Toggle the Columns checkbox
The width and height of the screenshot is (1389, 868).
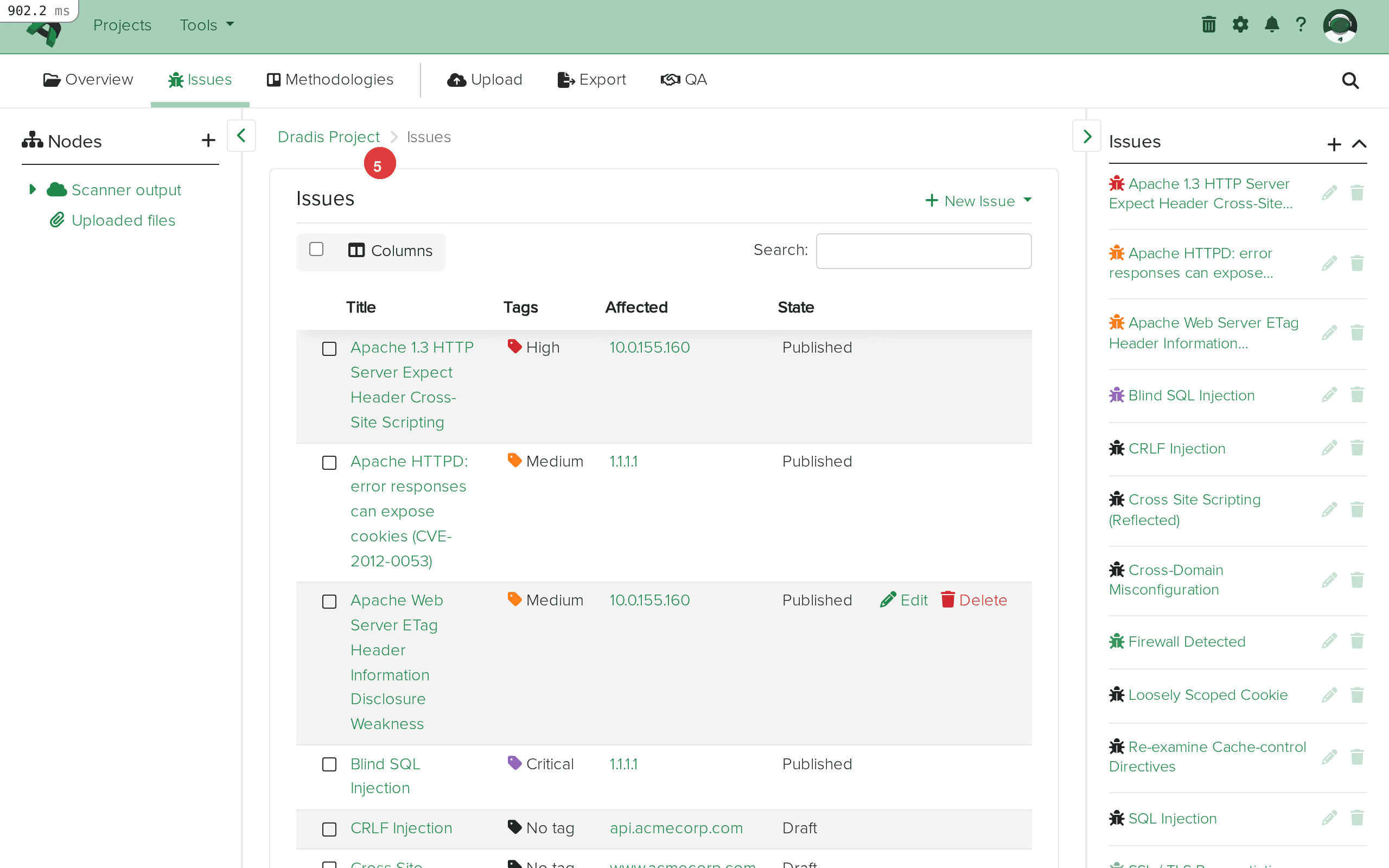click(317, 248)
